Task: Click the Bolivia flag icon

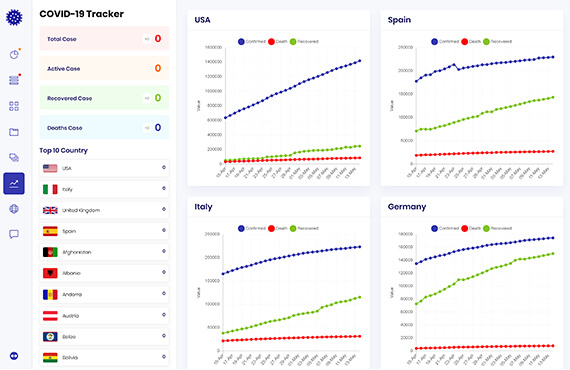Action: (50, 358)
